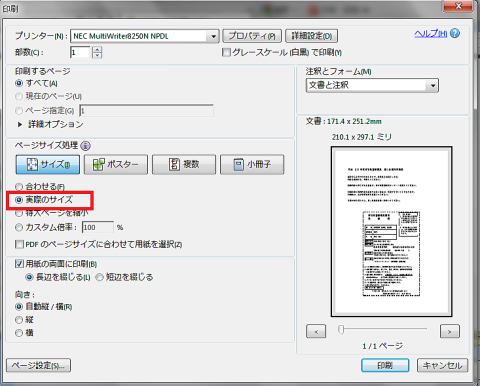Click the custom scale percentage field
Viewport: 480px width, 386px height.
click(98, 227)
